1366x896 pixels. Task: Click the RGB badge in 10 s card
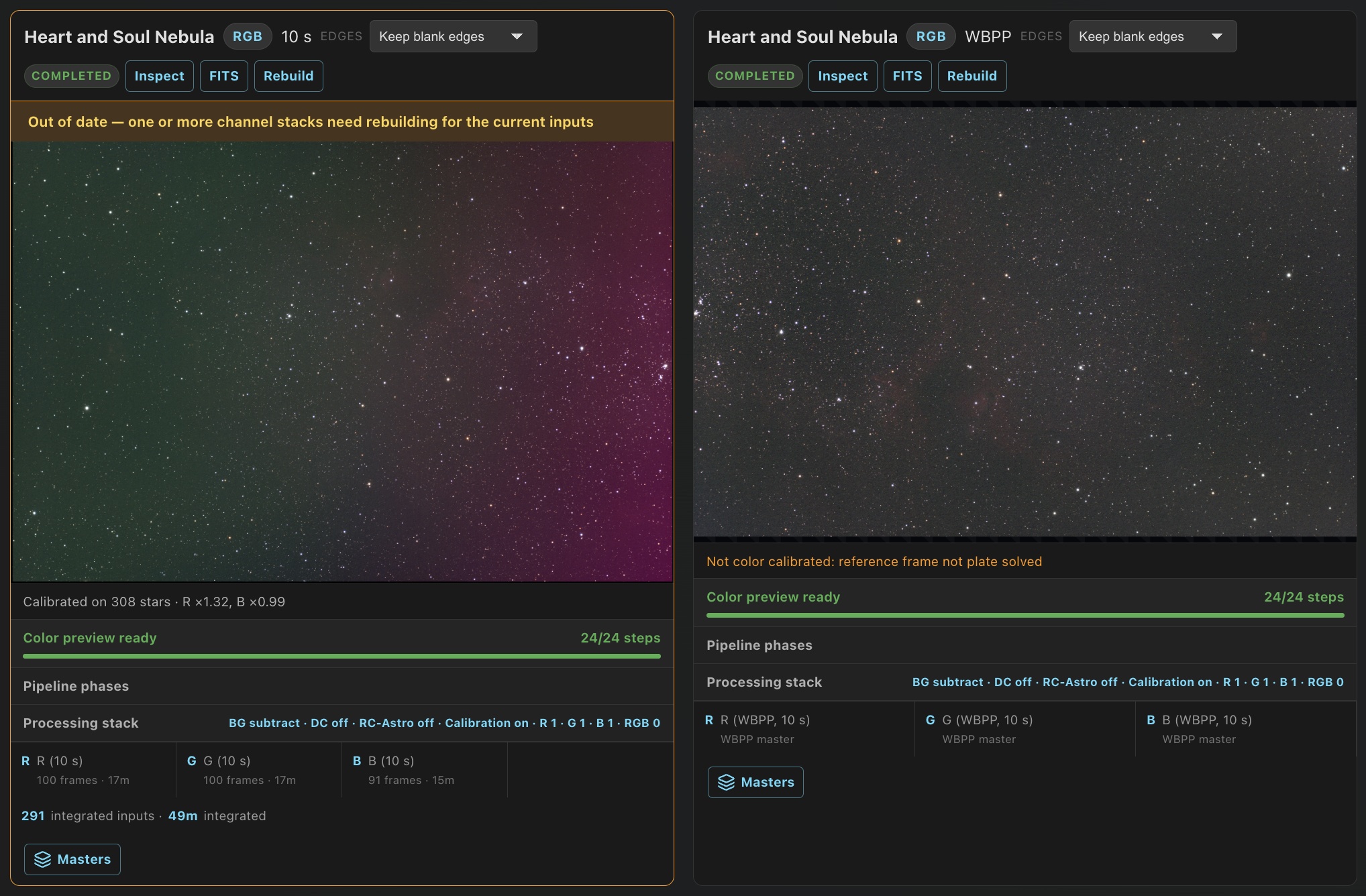[248, 36]
